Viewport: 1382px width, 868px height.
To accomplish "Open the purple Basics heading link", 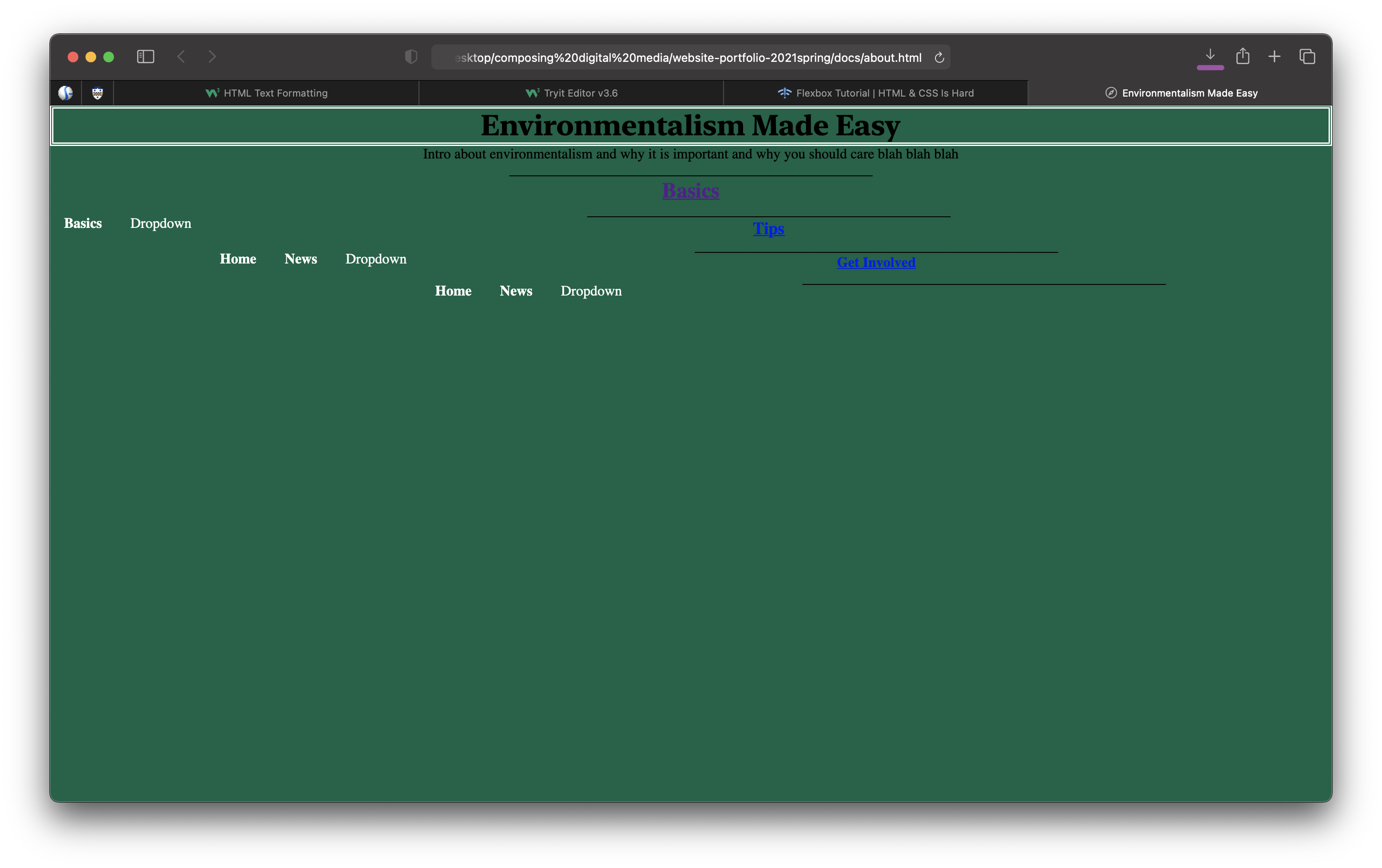I will coord(691,191).
